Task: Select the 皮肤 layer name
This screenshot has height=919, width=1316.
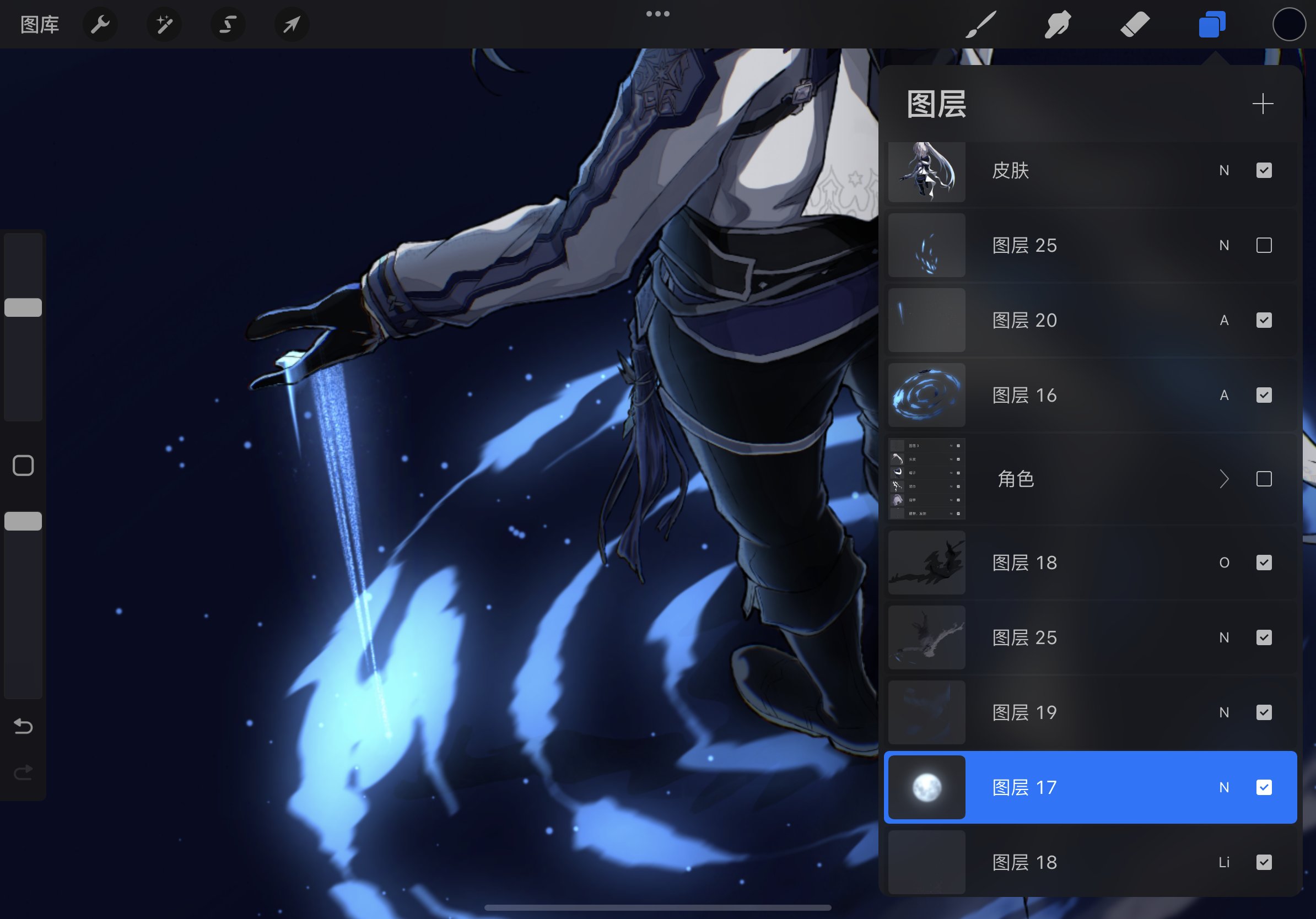Action: (1011, 170)
